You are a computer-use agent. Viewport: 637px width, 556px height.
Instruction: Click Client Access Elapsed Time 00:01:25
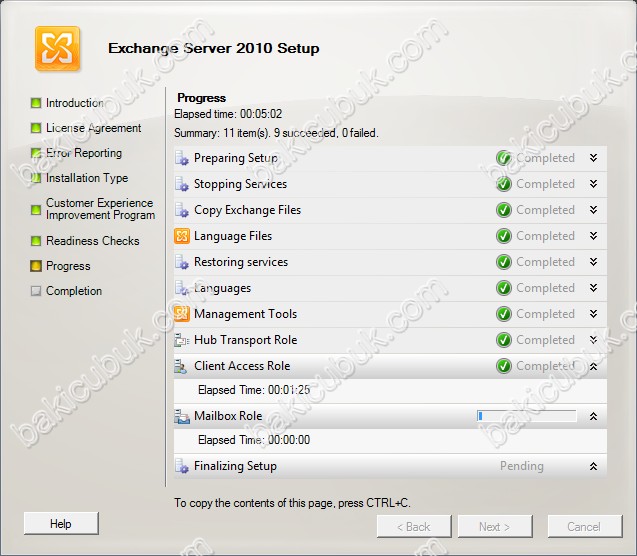(x=254, y=390)
